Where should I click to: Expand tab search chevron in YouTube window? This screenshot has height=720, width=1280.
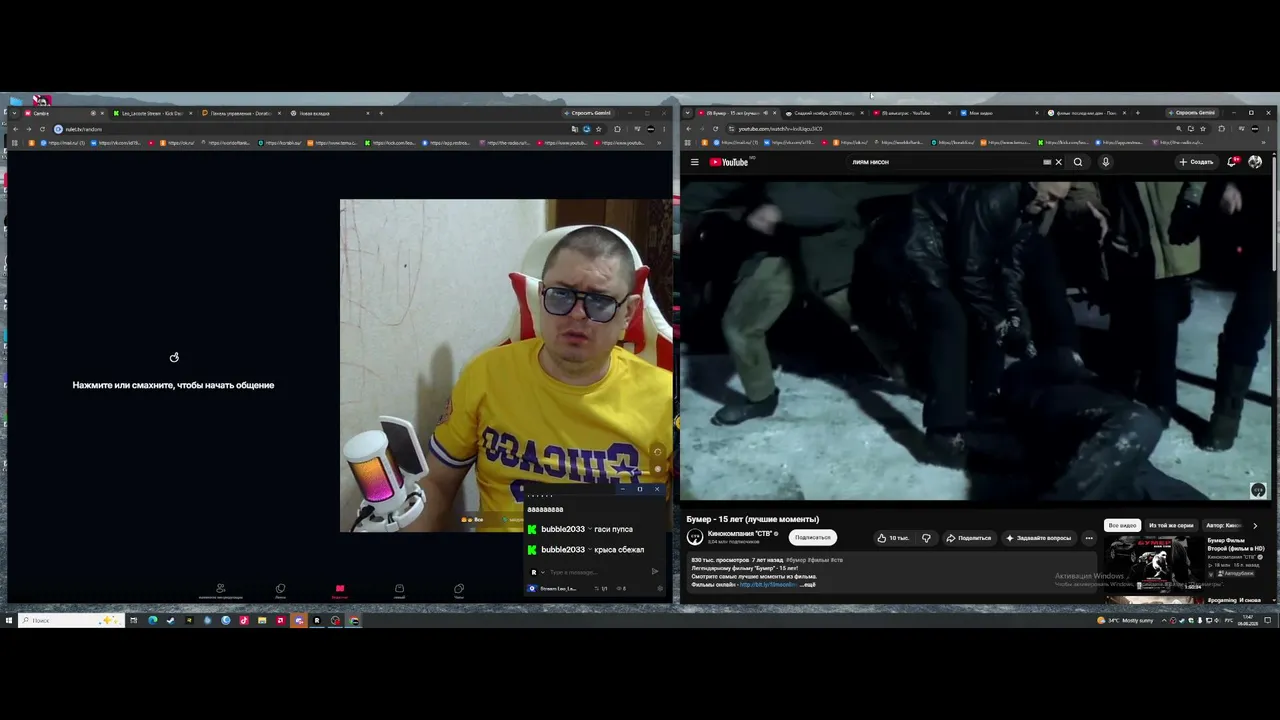click(x=687, y=113)
